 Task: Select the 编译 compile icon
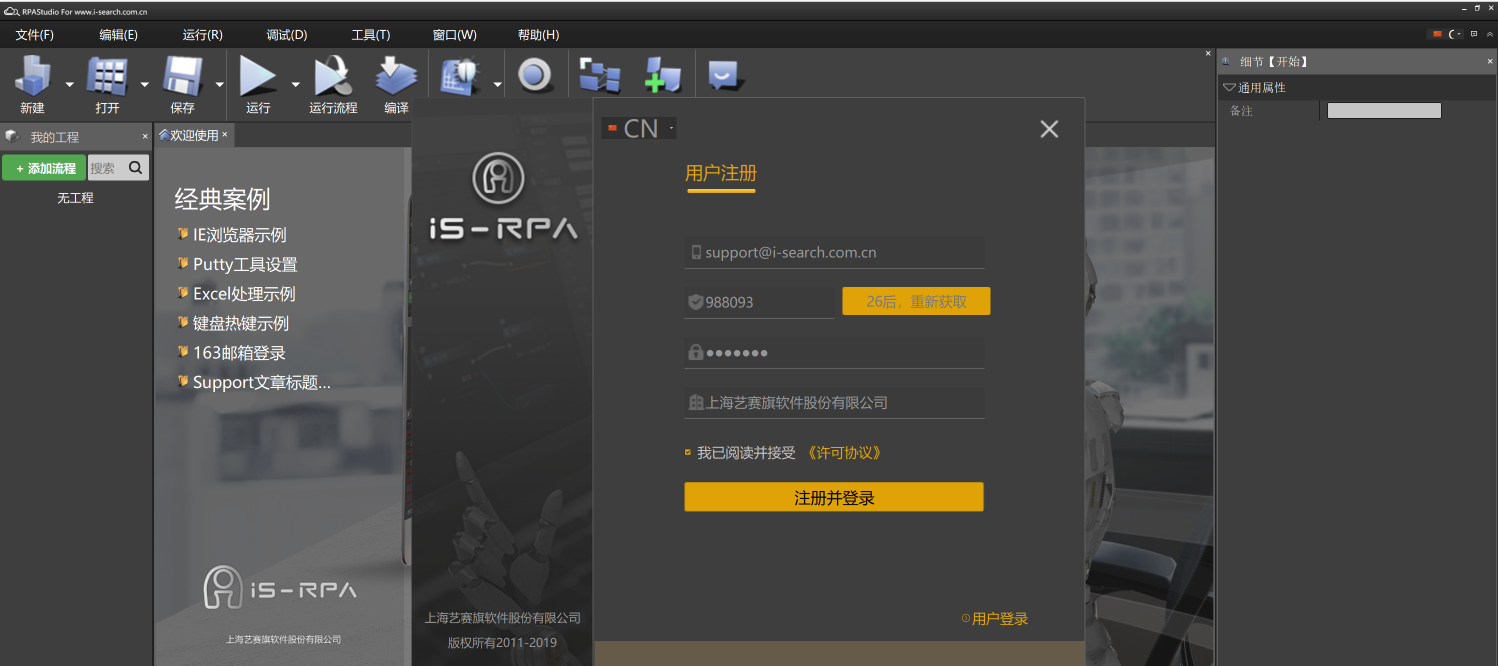point(394,75)
